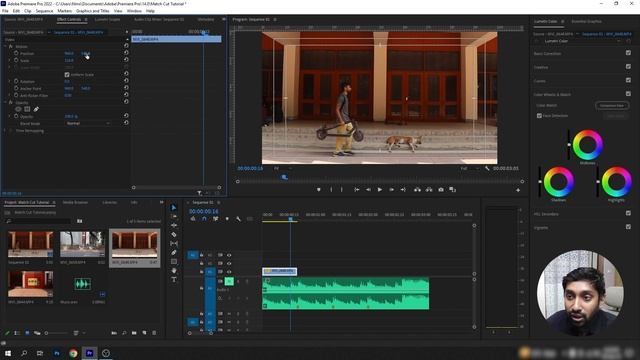Open the Sequence menu
The width and height of the screenshot is (640, 360).
tap(44, 11)
